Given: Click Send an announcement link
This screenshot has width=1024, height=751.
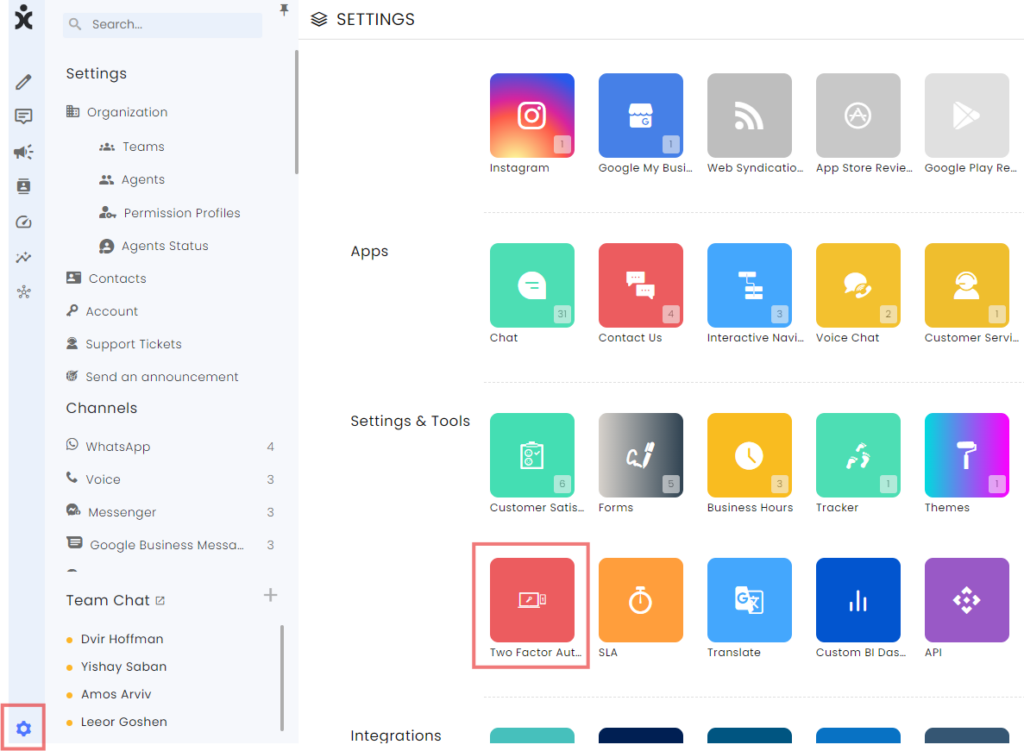Looking at the screenshot, I should pos(161,377).
